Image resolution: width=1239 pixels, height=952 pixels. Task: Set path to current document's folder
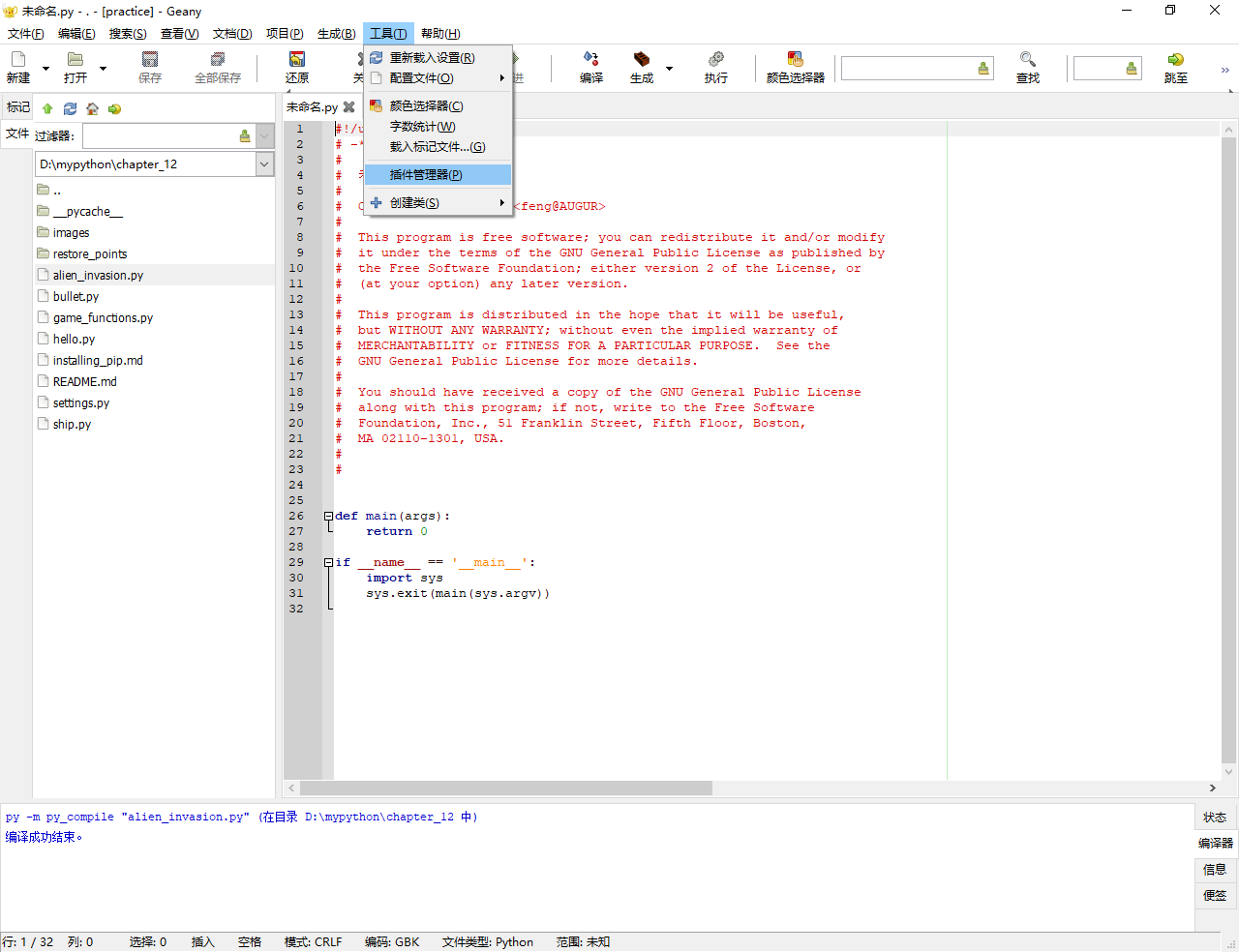click(114, 108)
